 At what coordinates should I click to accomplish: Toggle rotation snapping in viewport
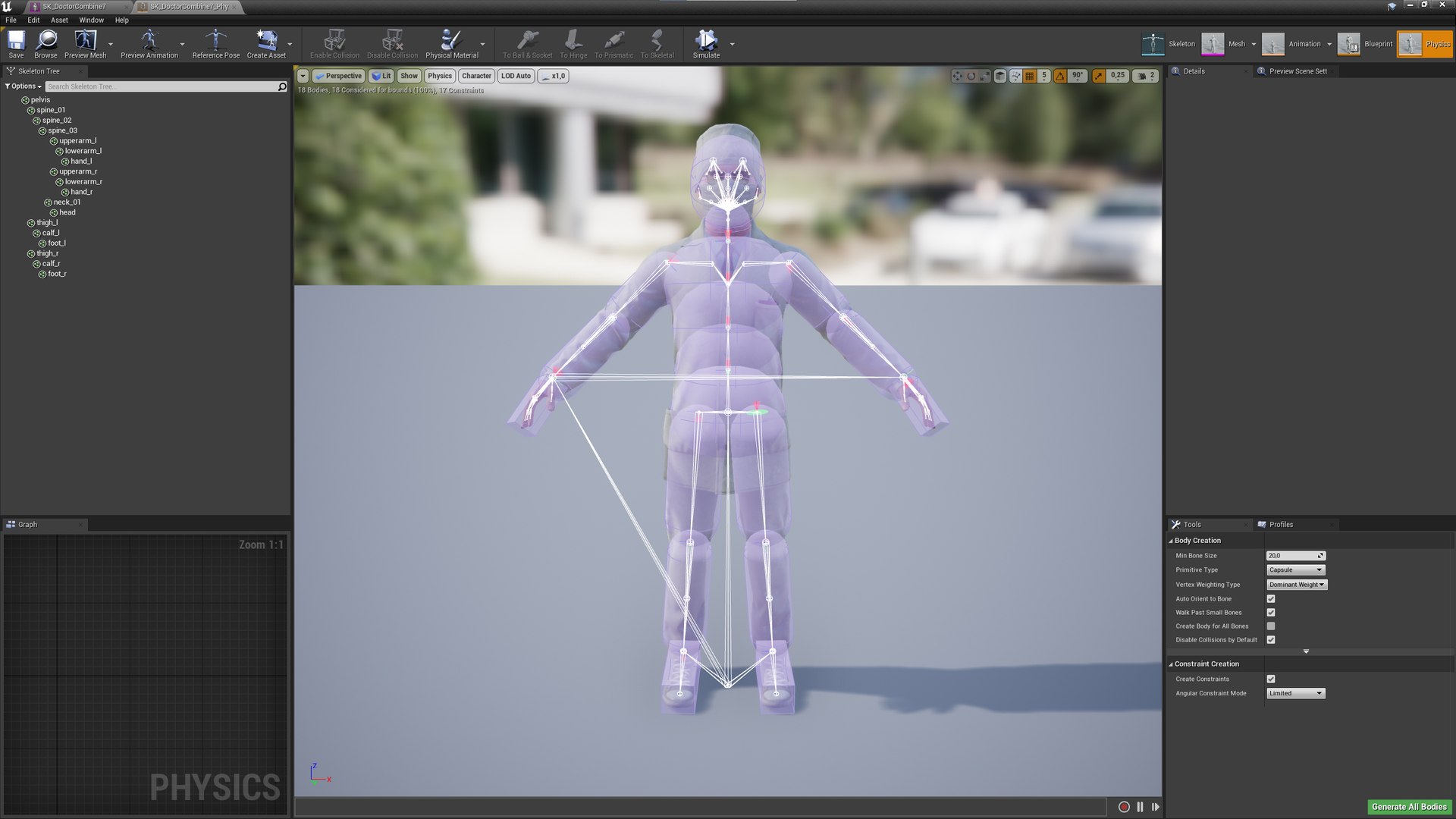coord(1060,76)
